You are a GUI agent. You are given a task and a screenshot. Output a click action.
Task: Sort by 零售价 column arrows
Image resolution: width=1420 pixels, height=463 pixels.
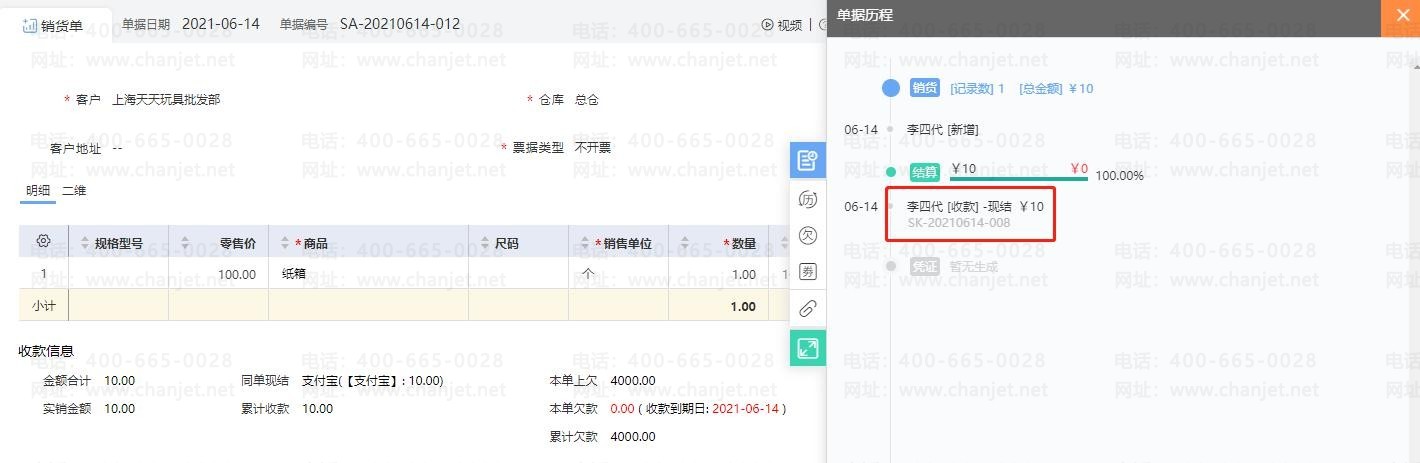(x=184, y=243)
